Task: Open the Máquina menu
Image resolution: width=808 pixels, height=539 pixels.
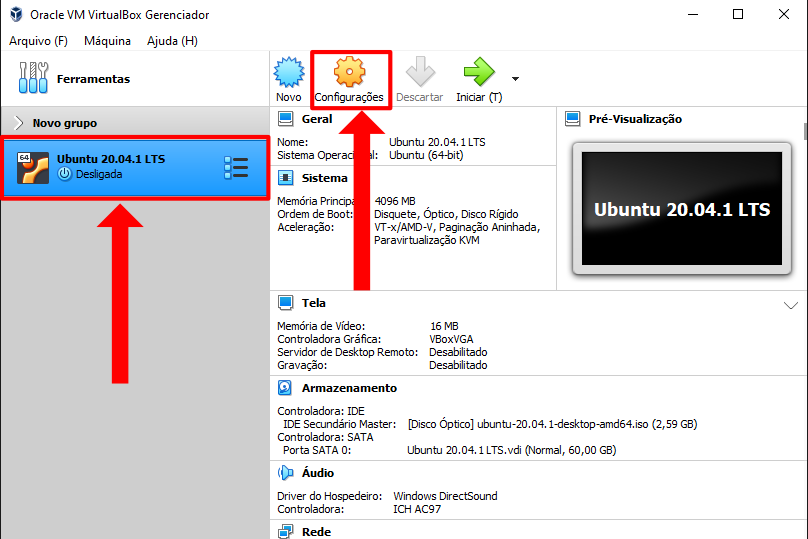Action: pyautogui.click(x=107, y=41)
